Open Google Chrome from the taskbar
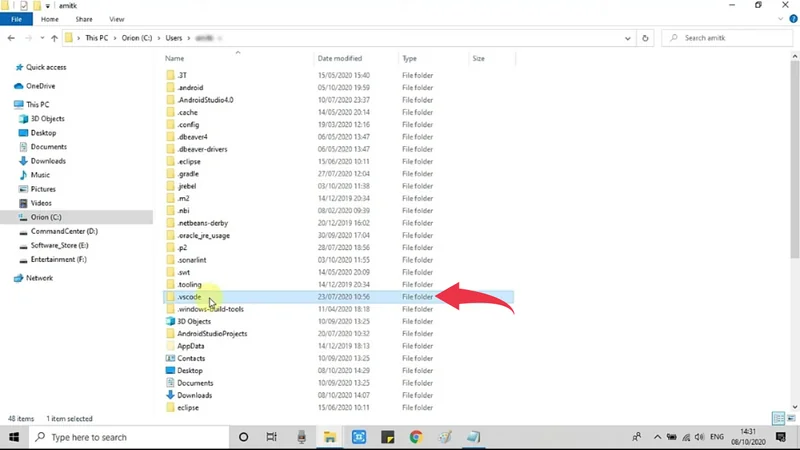 click(416, 437)
